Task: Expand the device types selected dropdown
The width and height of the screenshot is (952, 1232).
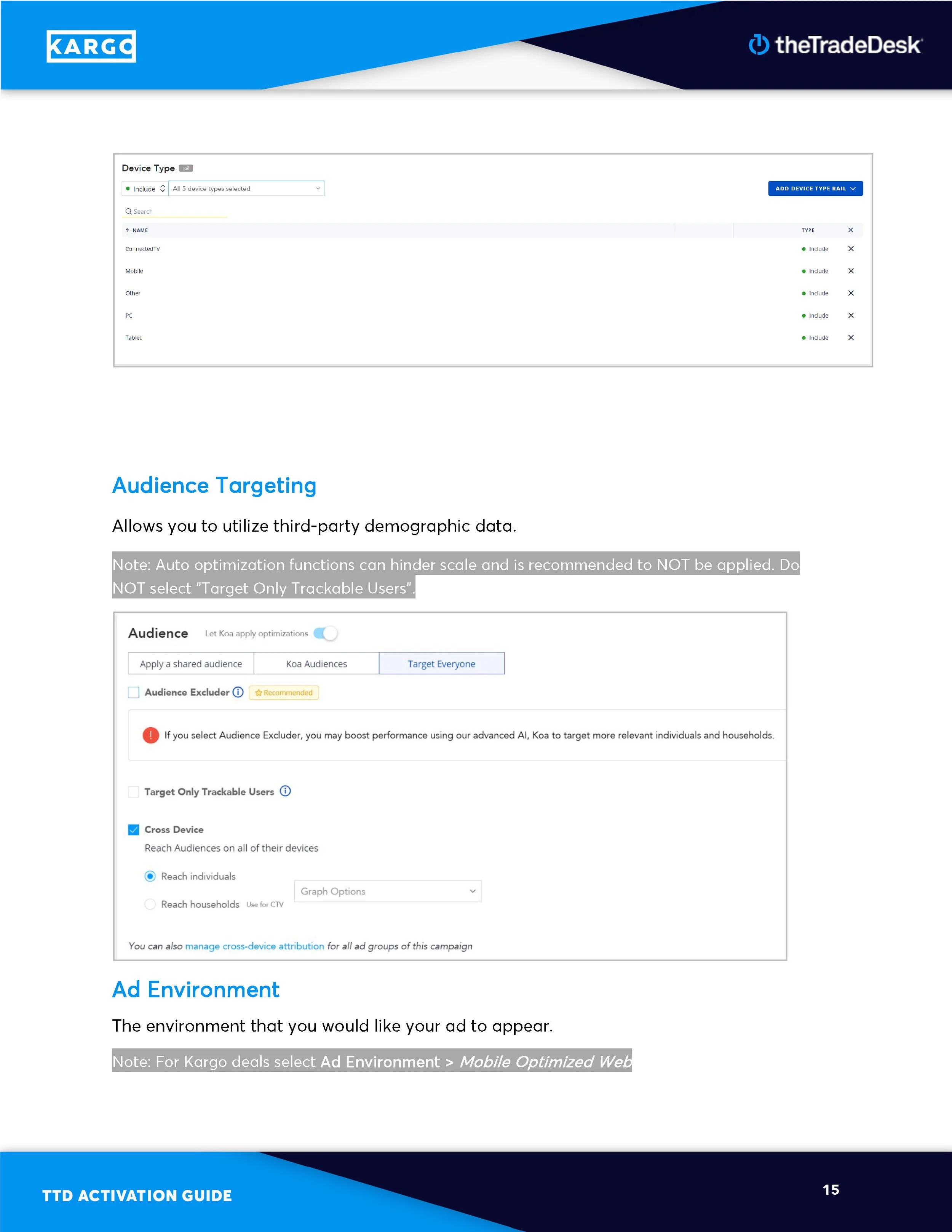Action: pyautogui.click(x=246, y=189)
